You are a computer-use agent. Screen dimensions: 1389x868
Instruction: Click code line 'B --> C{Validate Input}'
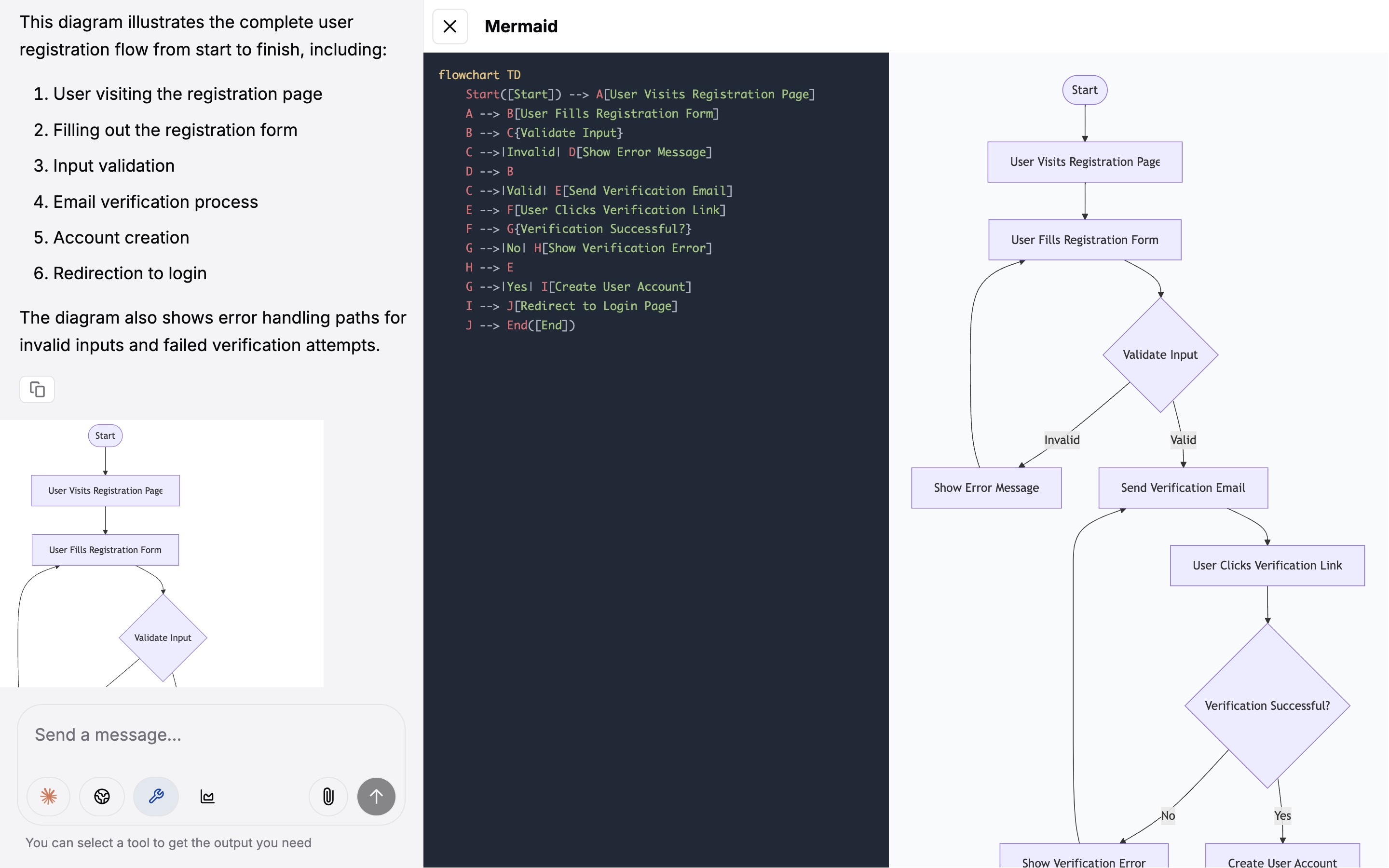[x=544, y=133]
